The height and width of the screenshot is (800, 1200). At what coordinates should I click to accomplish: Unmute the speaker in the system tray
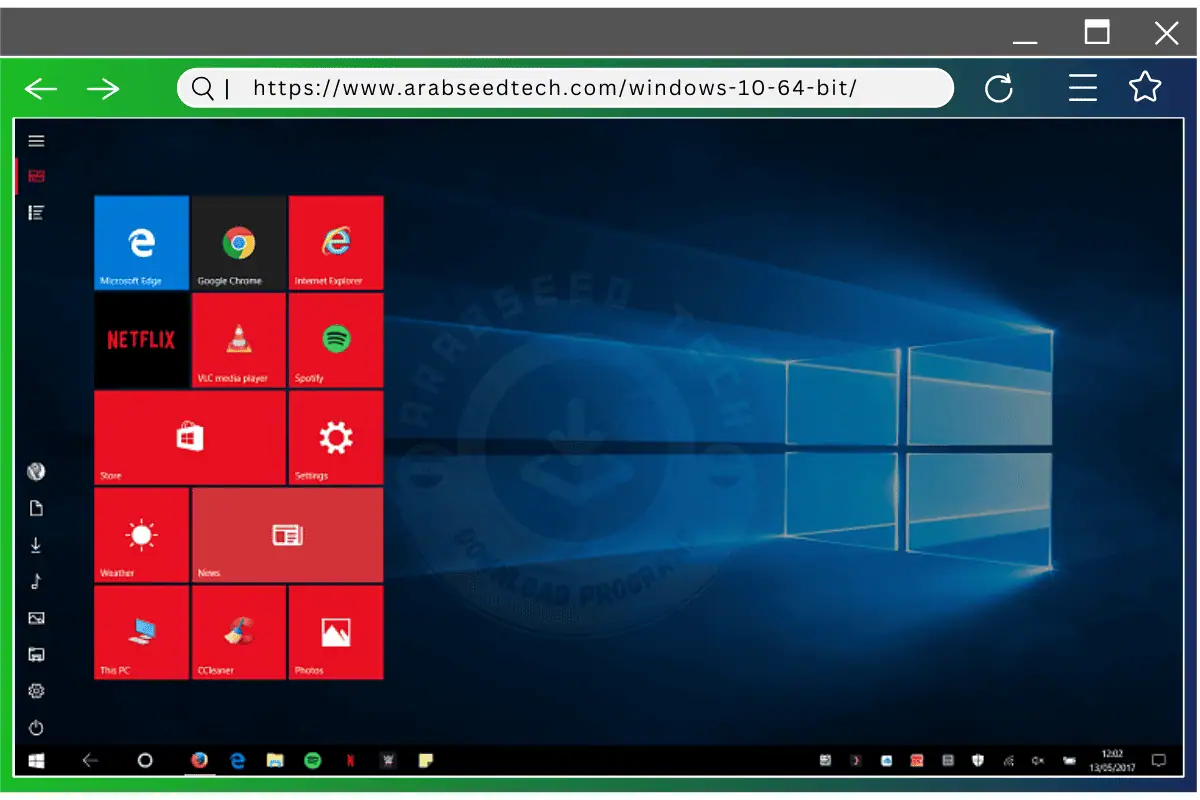1037,761
